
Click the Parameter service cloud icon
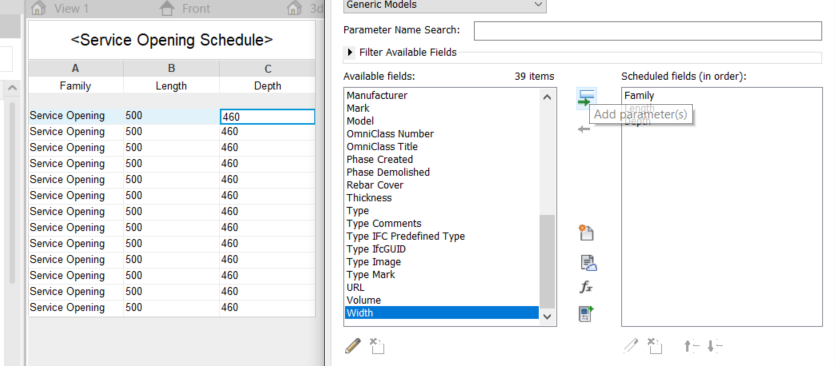point(588,263)
